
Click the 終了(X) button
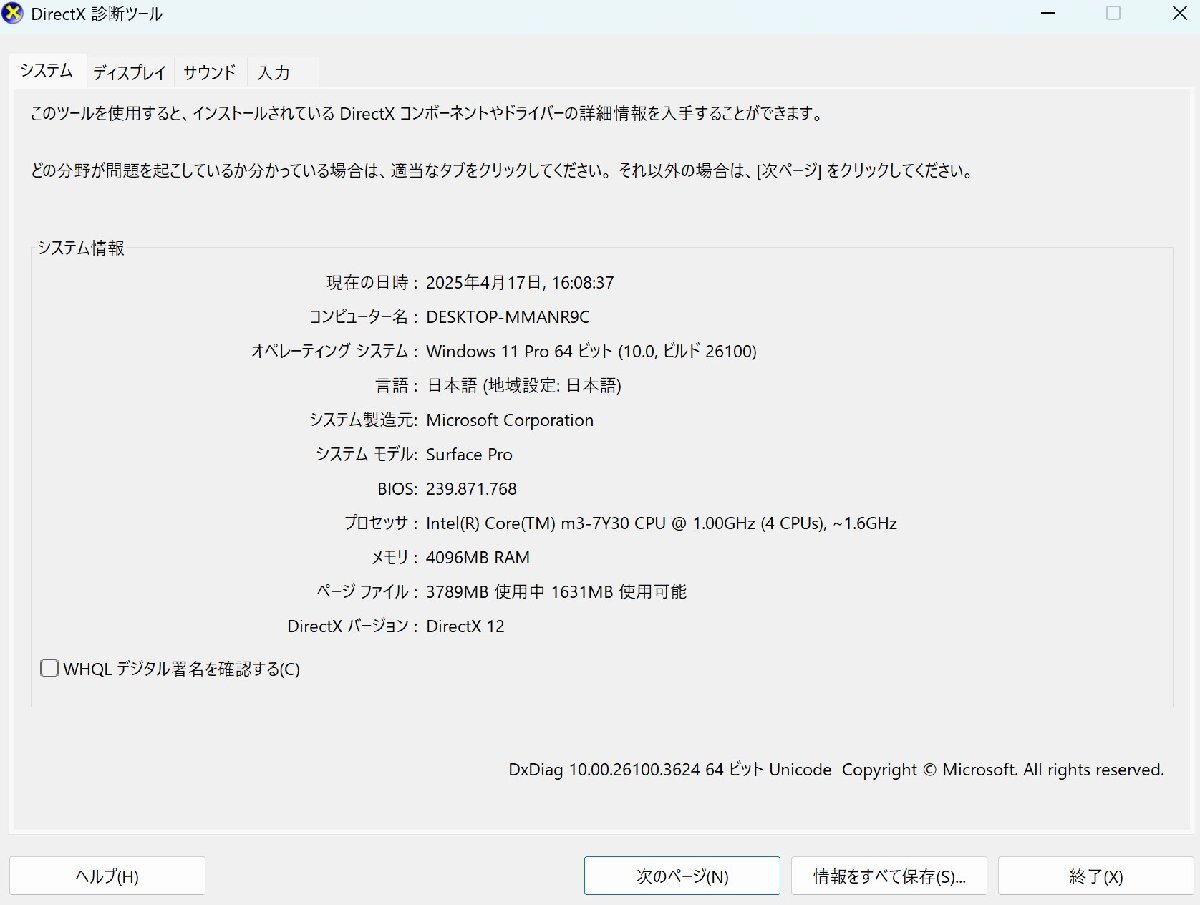(1094, 875)
